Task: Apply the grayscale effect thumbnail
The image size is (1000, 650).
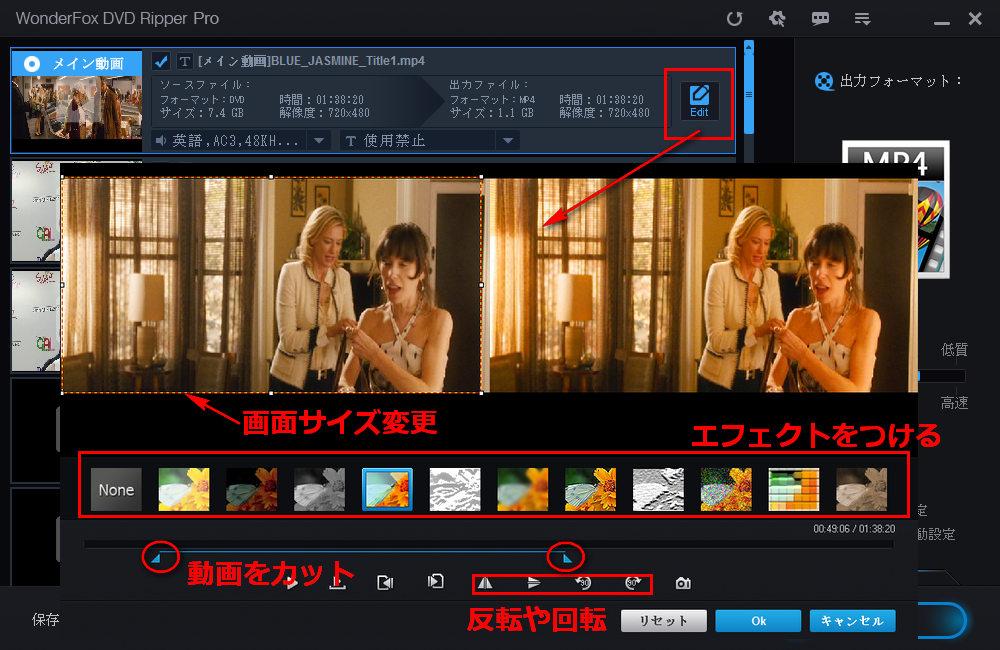Action: 319,489
